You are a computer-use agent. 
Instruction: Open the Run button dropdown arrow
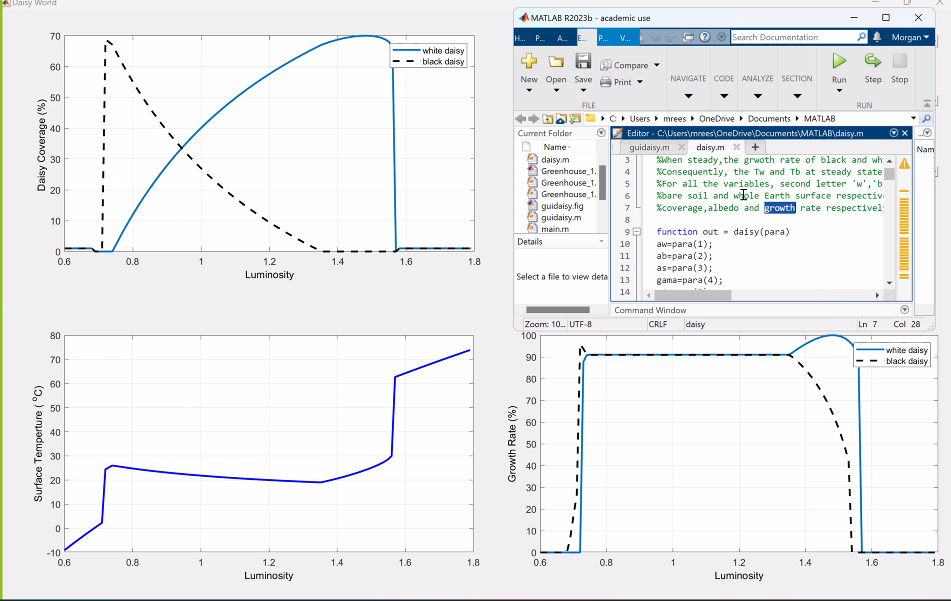[x=839, y=90]
